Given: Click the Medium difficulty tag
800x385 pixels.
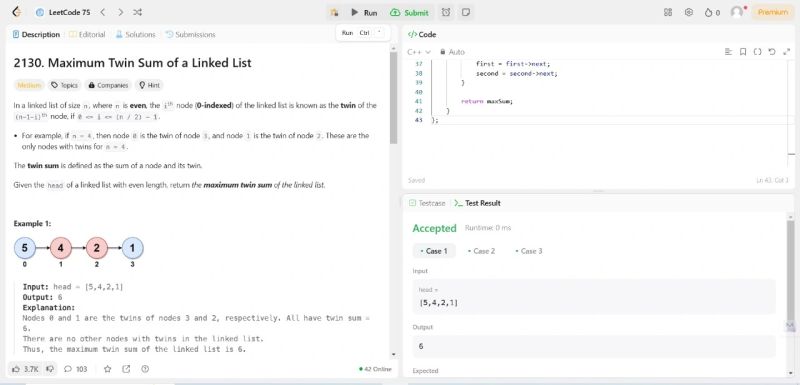Looking at the screenshot, I should tap(29, 85).
